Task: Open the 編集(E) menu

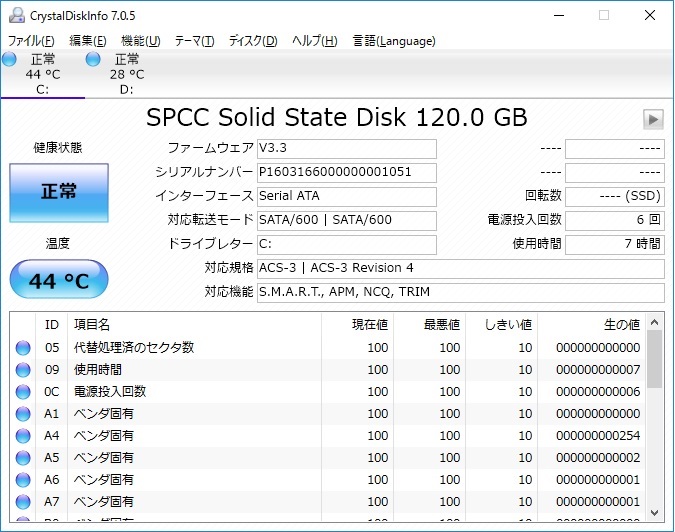Action: [87, 41]
